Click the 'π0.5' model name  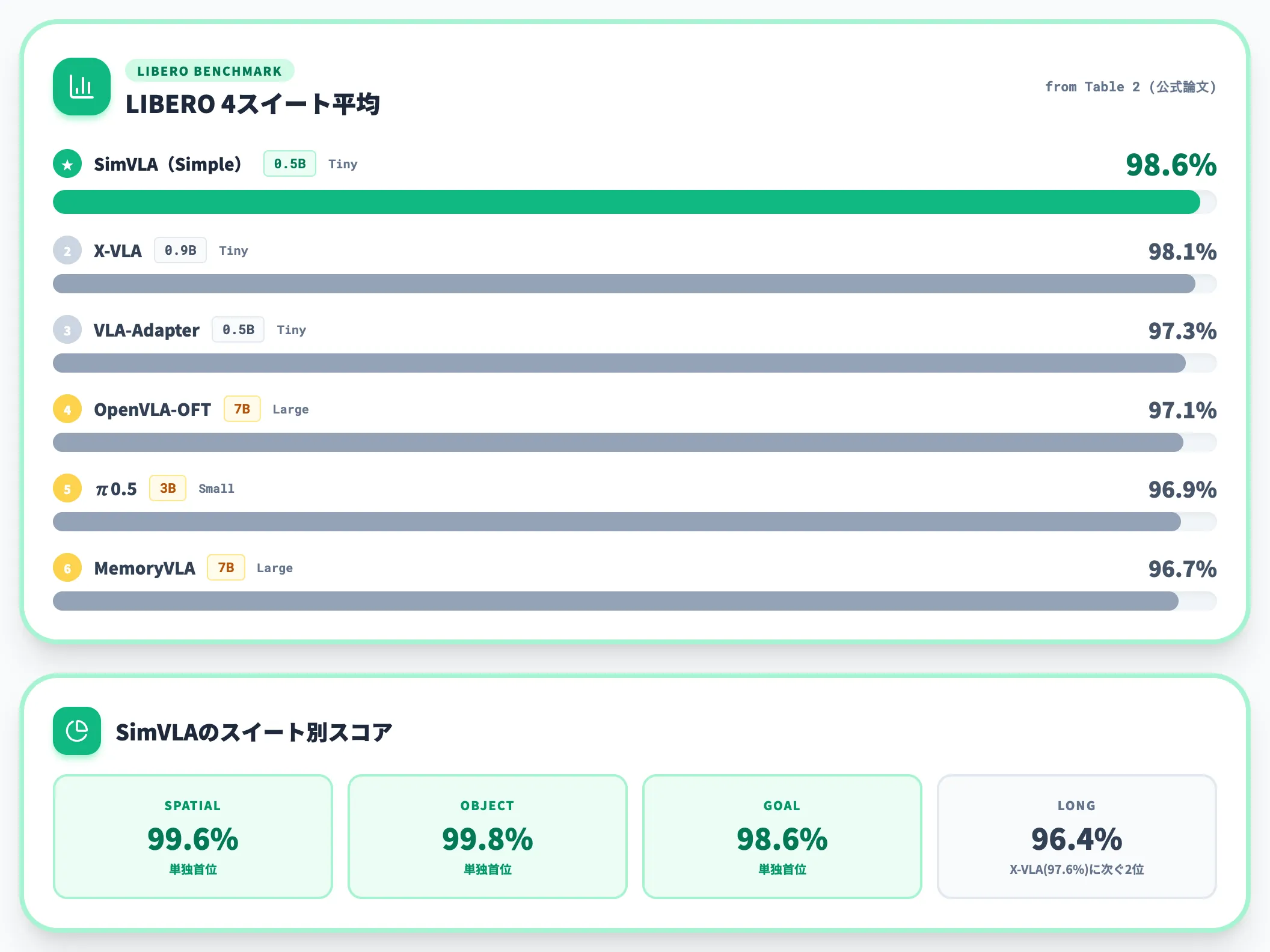click(116, 489)
